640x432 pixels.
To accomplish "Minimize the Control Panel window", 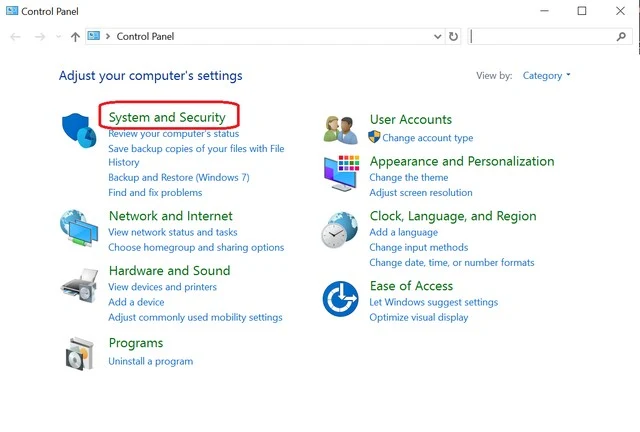I will point(544,11).
